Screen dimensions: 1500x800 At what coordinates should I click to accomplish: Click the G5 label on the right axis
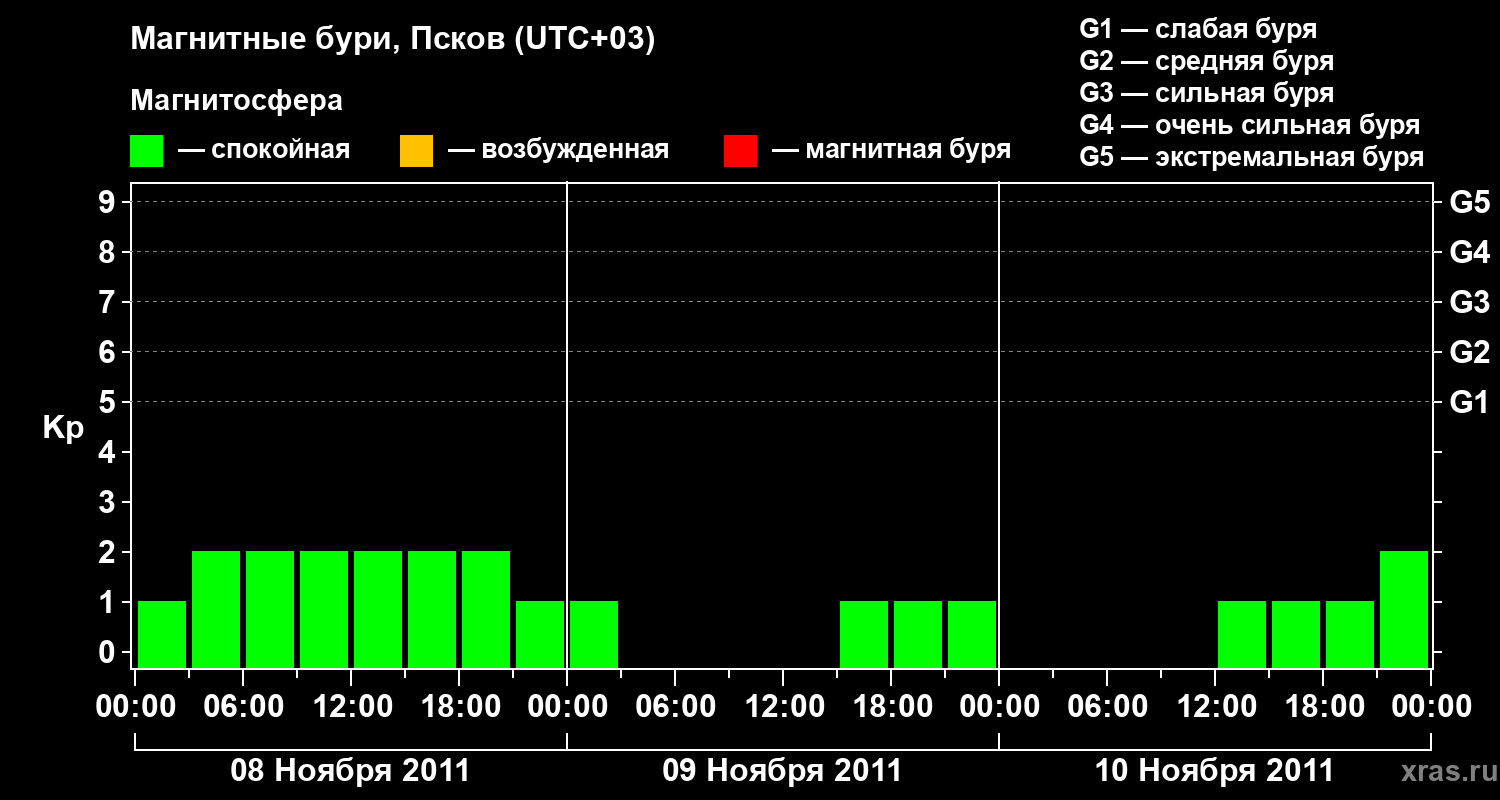click(x=1469, y=203)
